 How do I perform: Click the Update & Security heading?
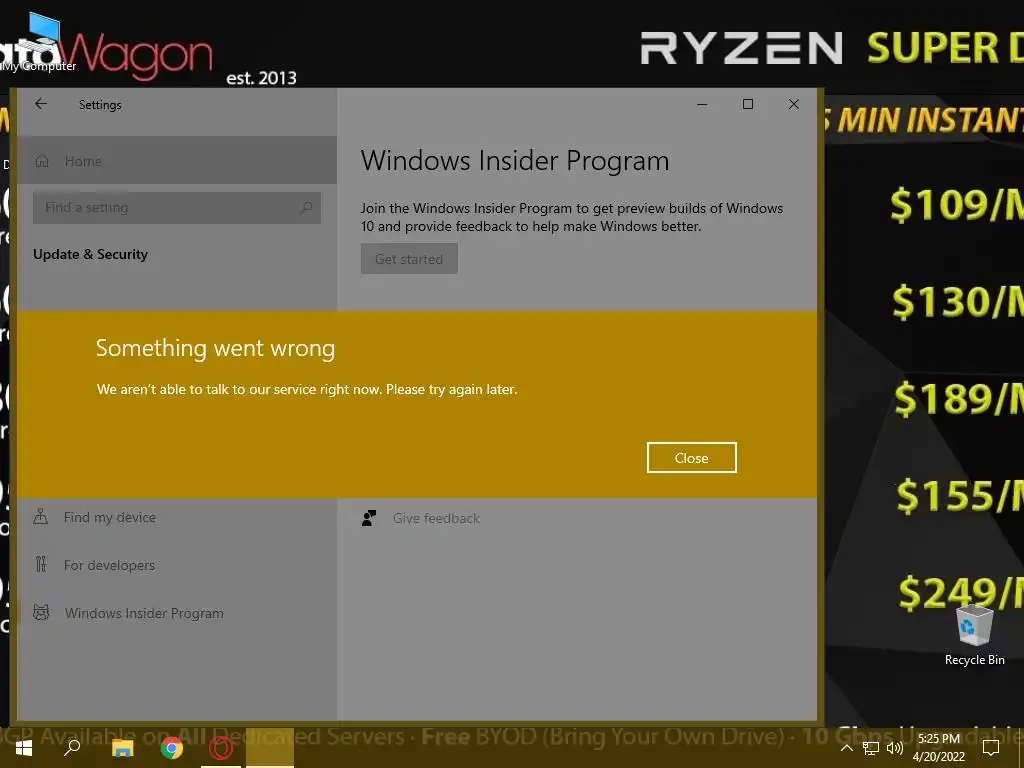pos(90,254)
